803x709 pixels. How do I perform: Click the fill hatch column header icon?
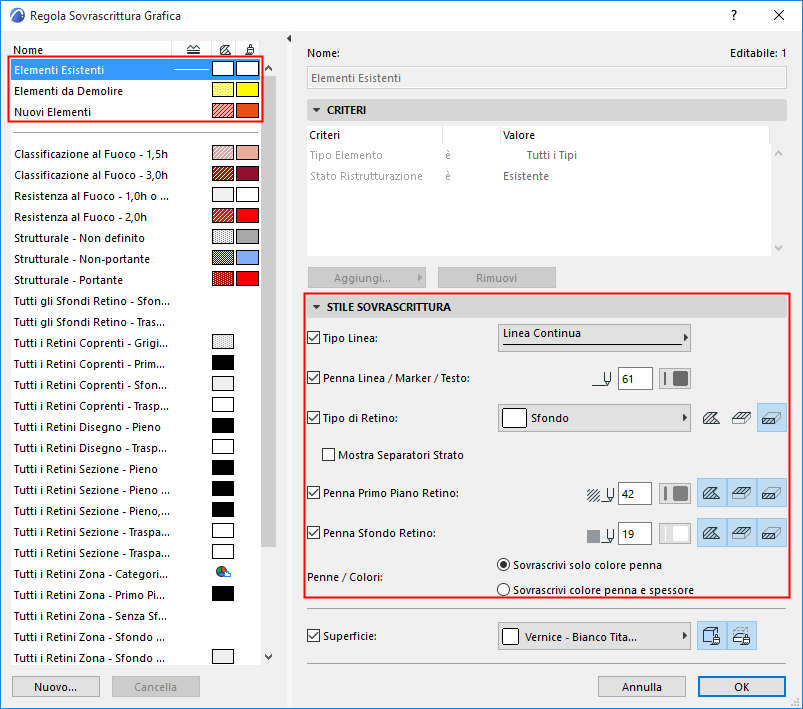pos(225,50)
